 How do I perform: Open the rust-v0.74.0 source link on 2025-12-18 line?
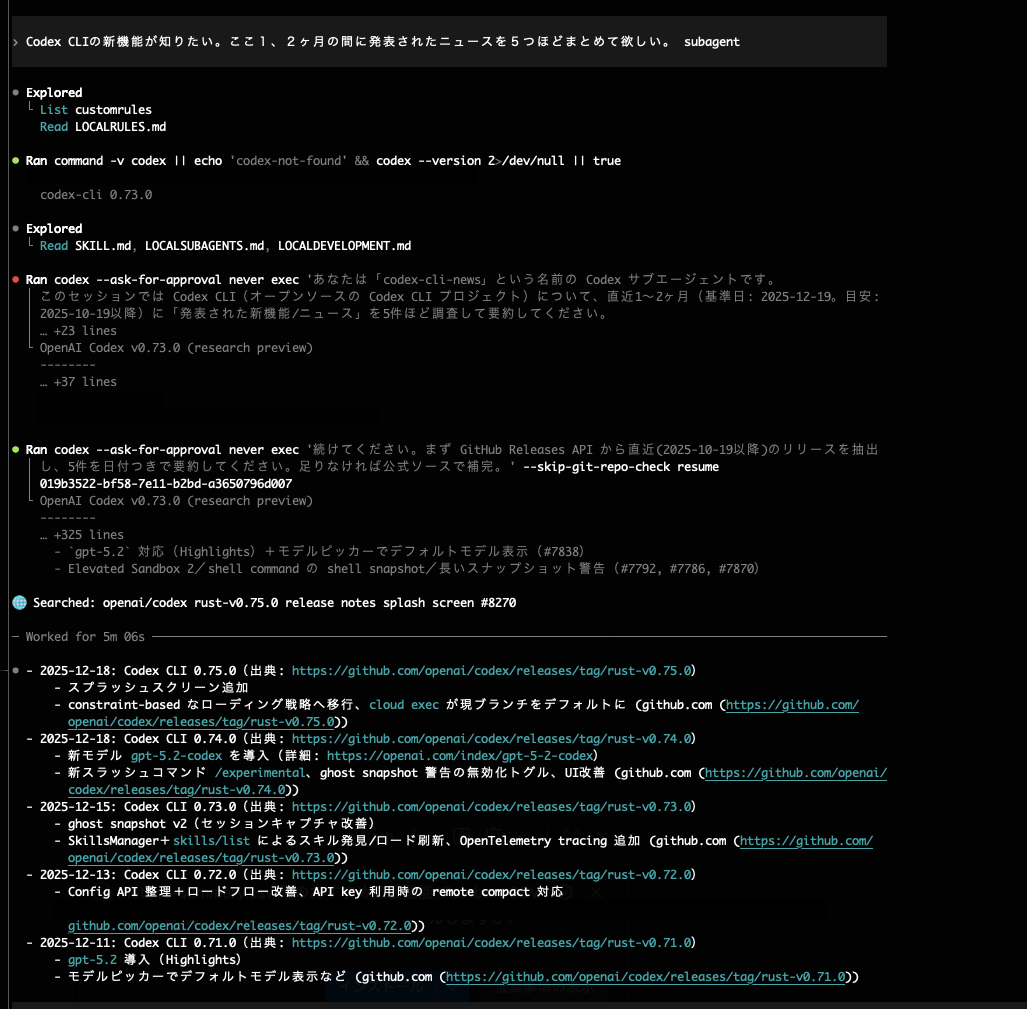(x=491, y=739)
